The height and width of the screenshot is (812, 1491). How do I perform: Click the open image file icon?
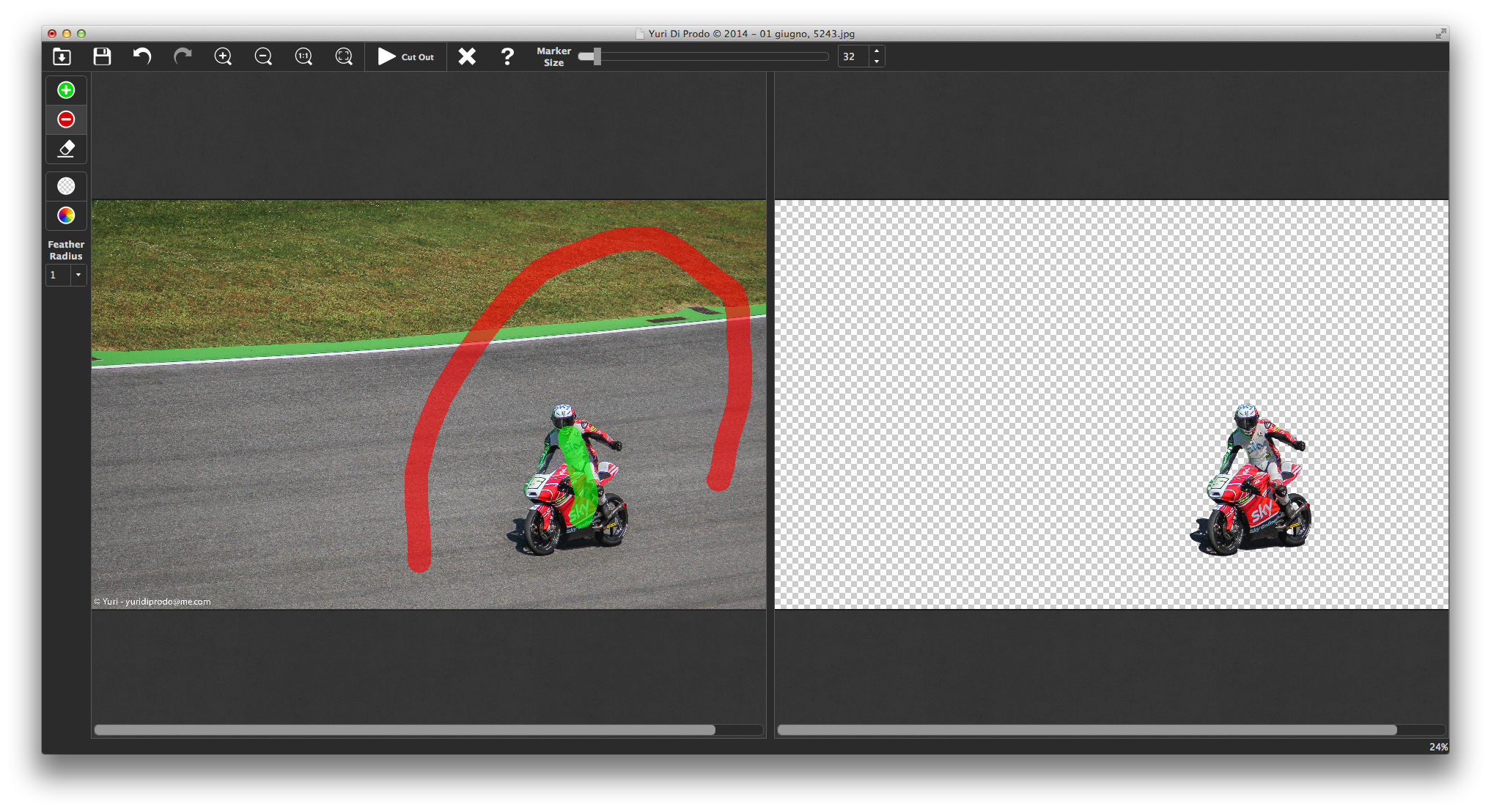point(62,56)
